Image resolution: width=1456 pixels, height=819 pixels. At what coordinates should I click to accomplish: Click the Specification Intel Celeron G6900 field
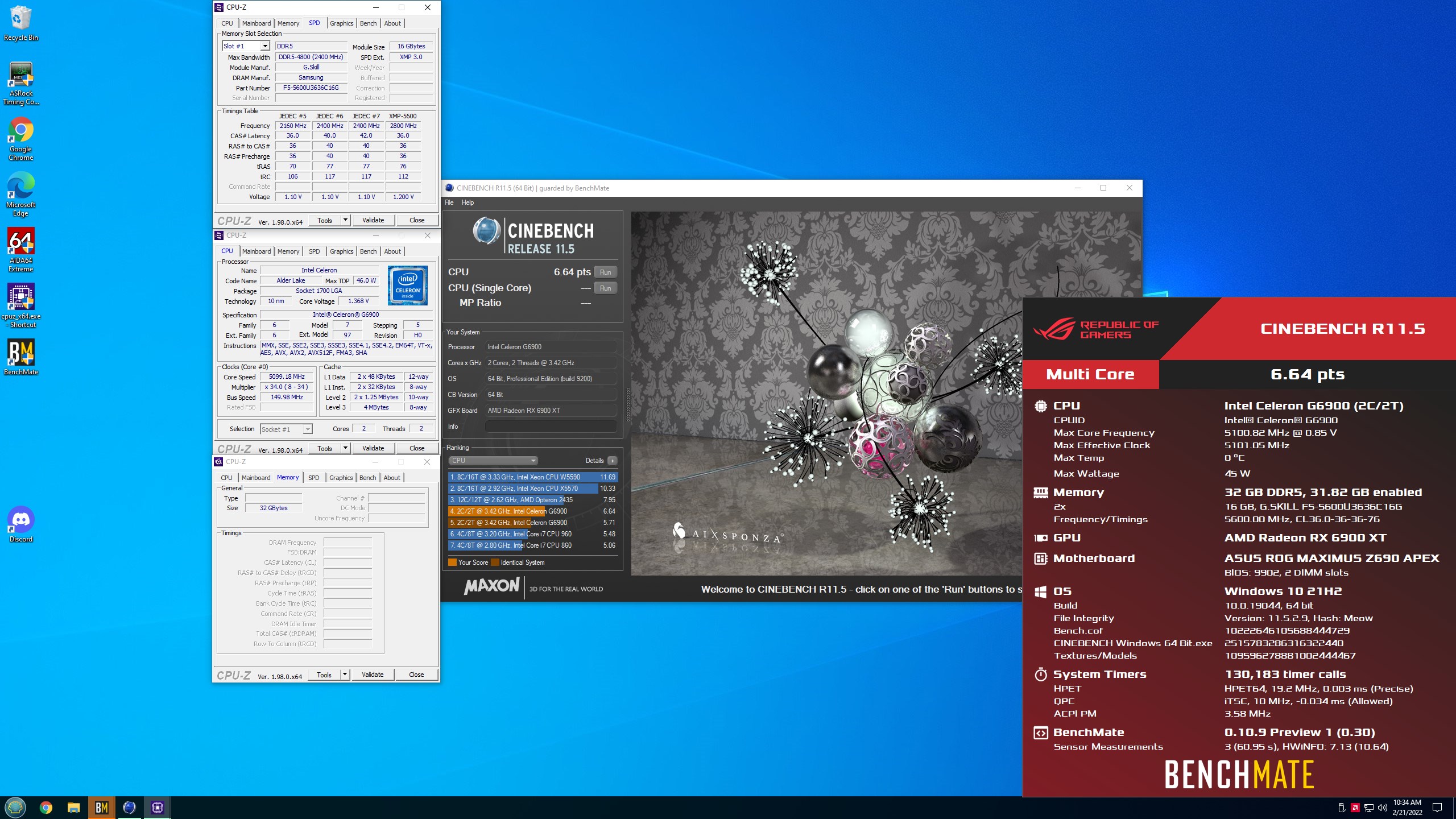tap(346, 315)
